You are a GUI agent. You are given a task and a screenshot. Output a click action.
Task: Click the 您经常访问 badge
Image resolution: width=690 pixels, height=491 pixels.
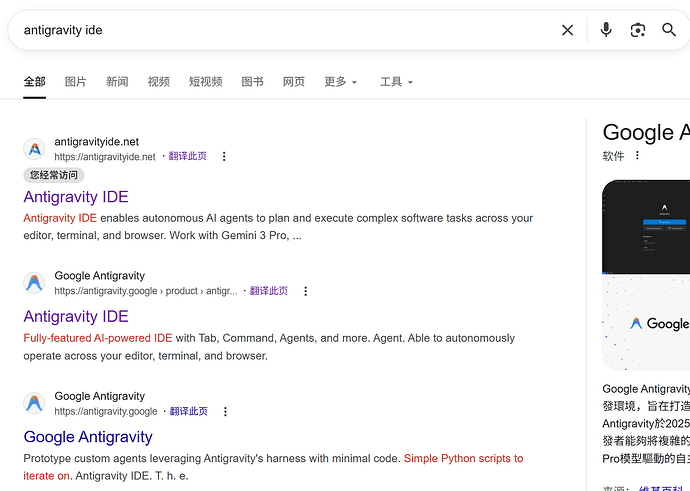54,175
